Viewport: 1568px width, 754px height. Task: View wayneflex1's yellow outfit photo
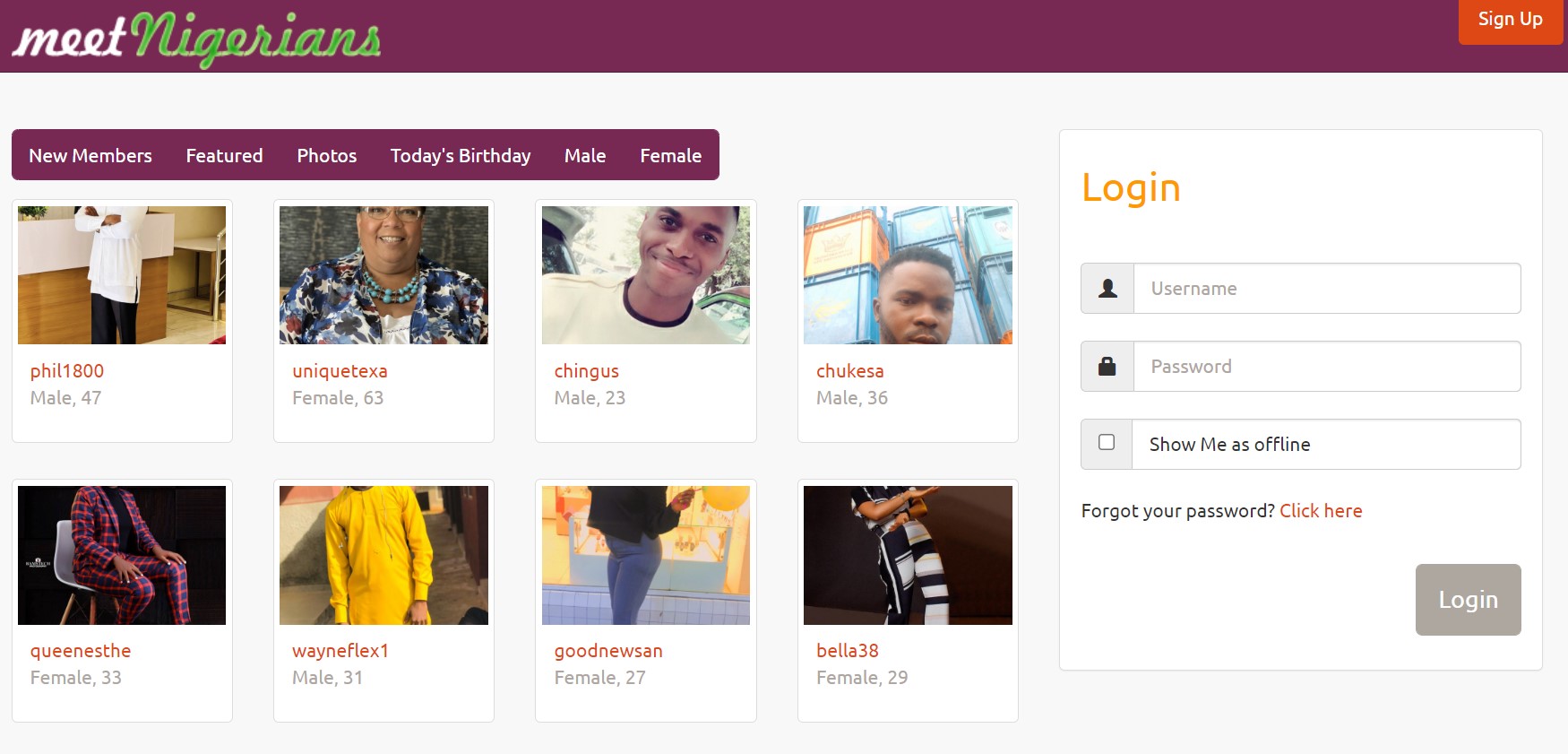pos(383,555)
